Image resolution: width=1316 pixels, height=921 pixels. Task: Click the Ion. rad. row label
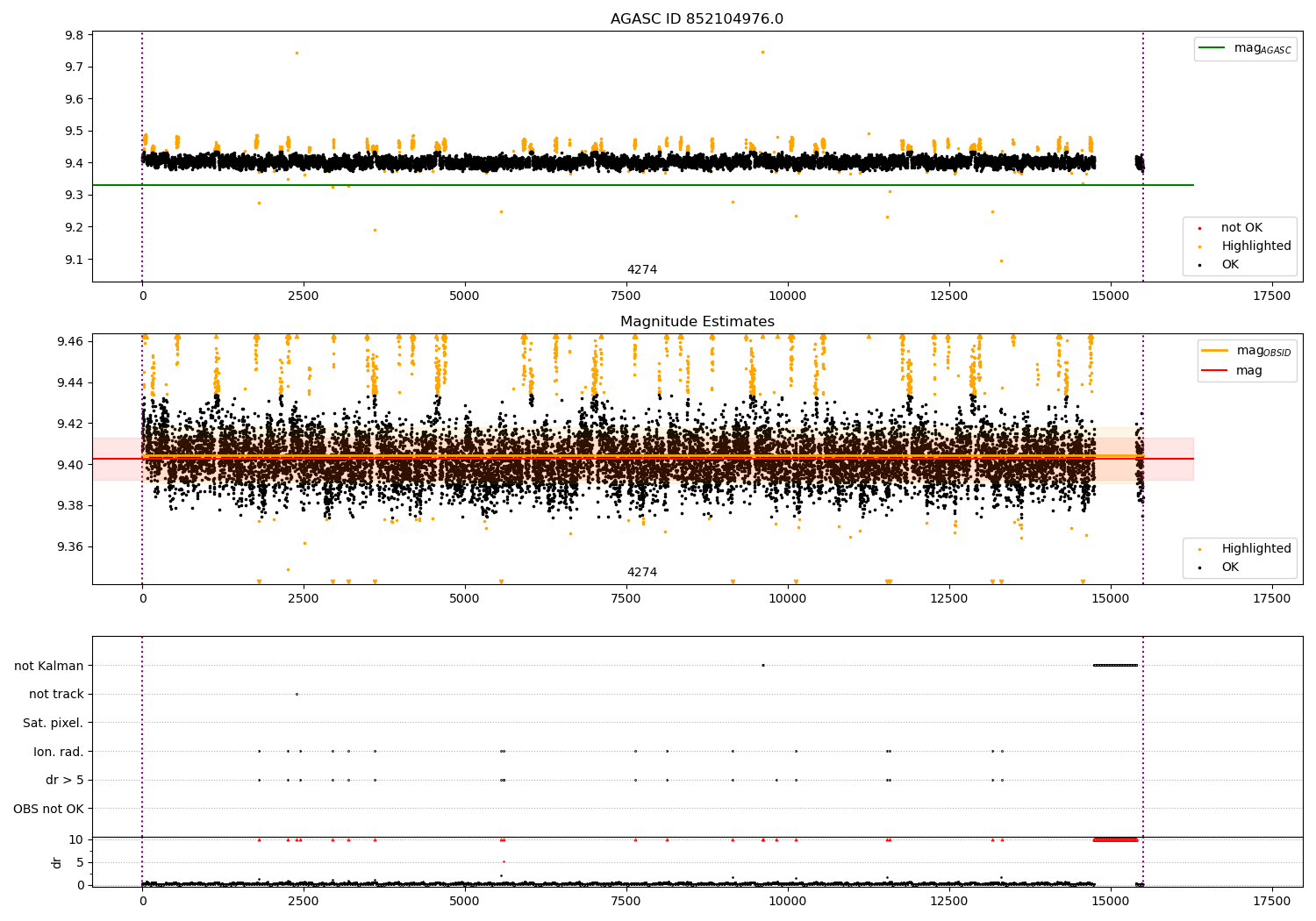coord(59,752)
